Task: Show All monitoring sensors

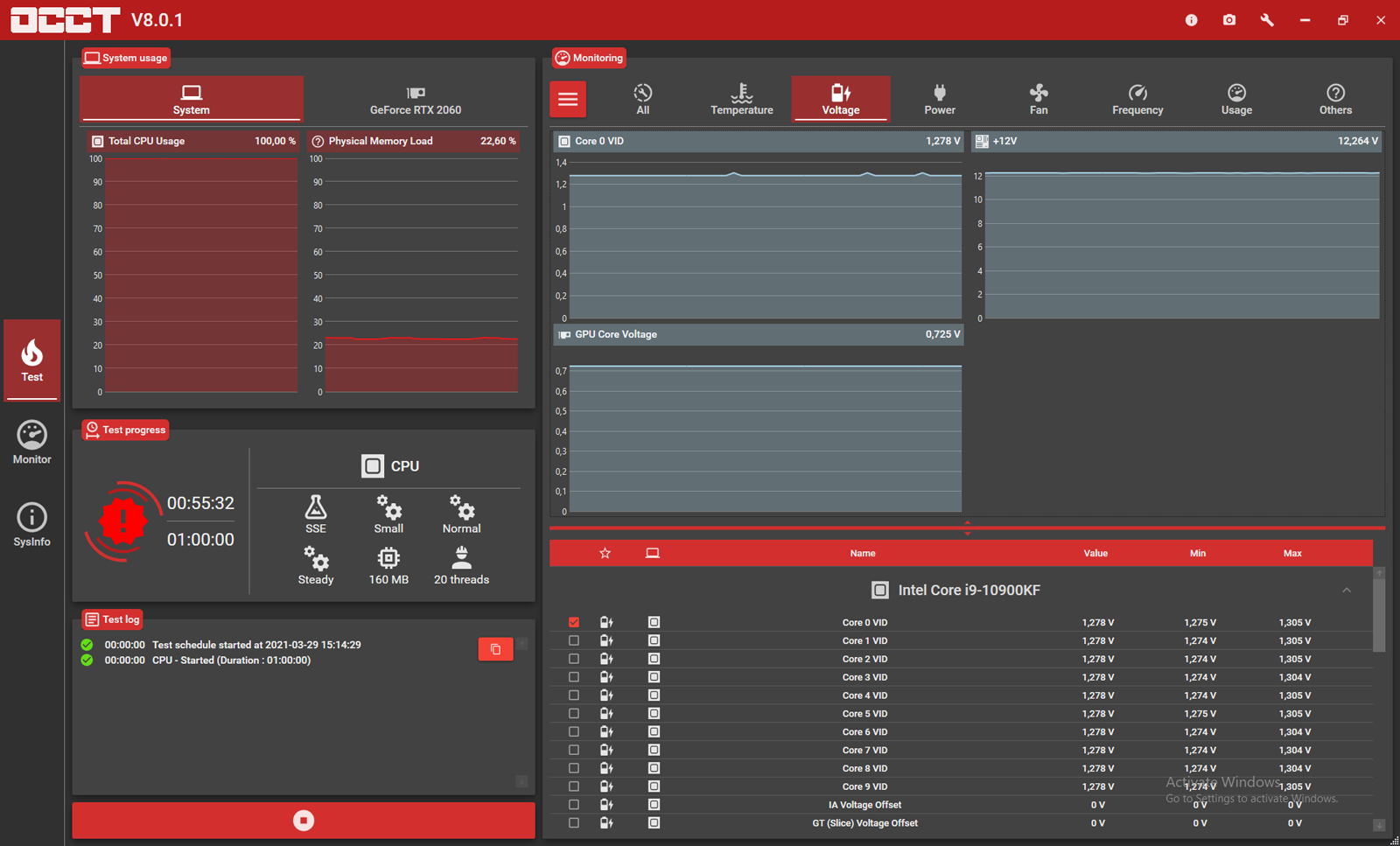Action: pyautogui.click(x=643, y=99)
